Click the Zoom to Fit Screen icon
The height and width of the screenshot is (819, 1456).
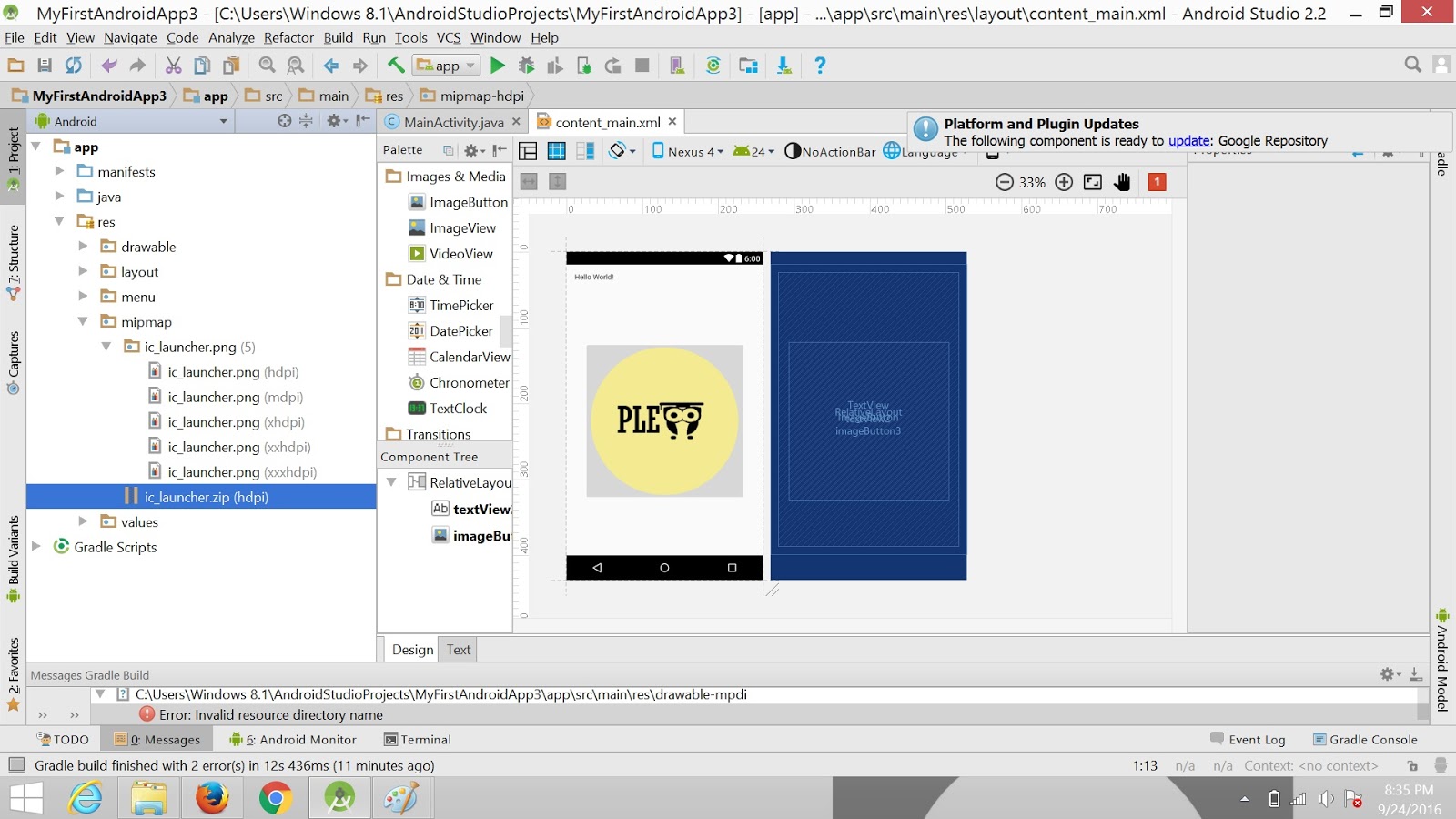click(x=1093, y=182)
